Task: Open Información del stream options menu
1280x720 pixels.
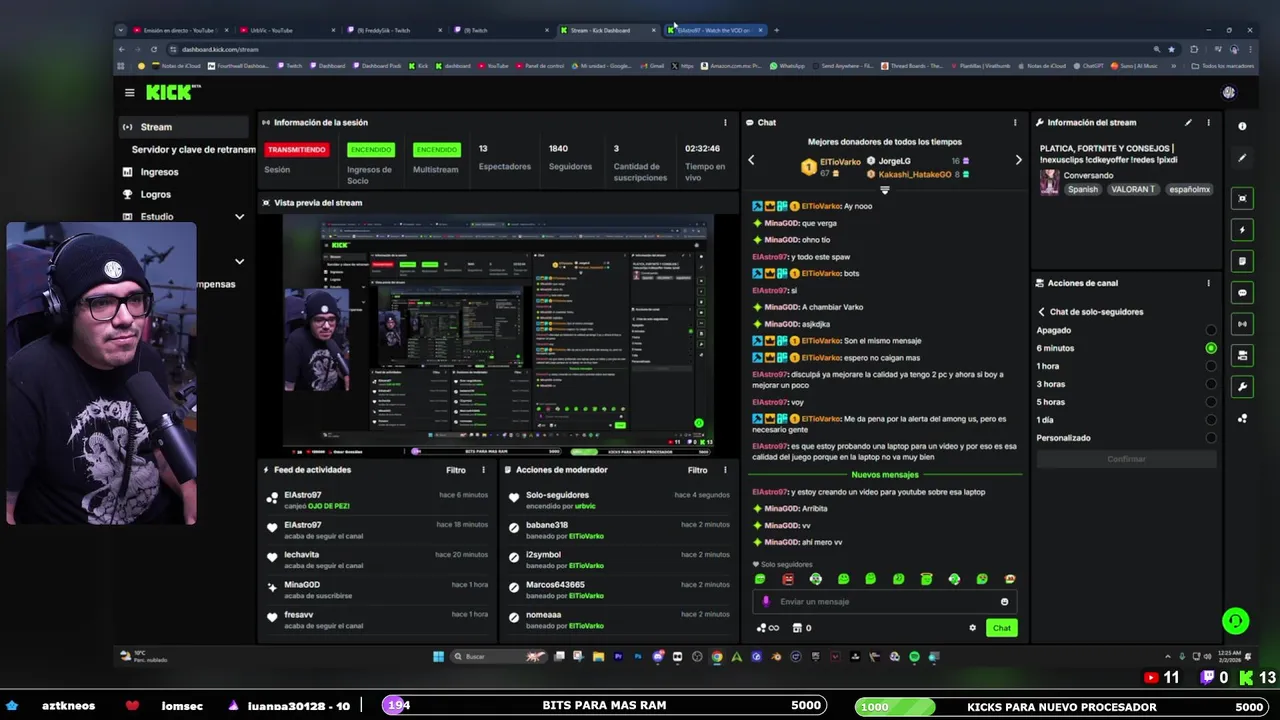Action: click(1208, 123)
